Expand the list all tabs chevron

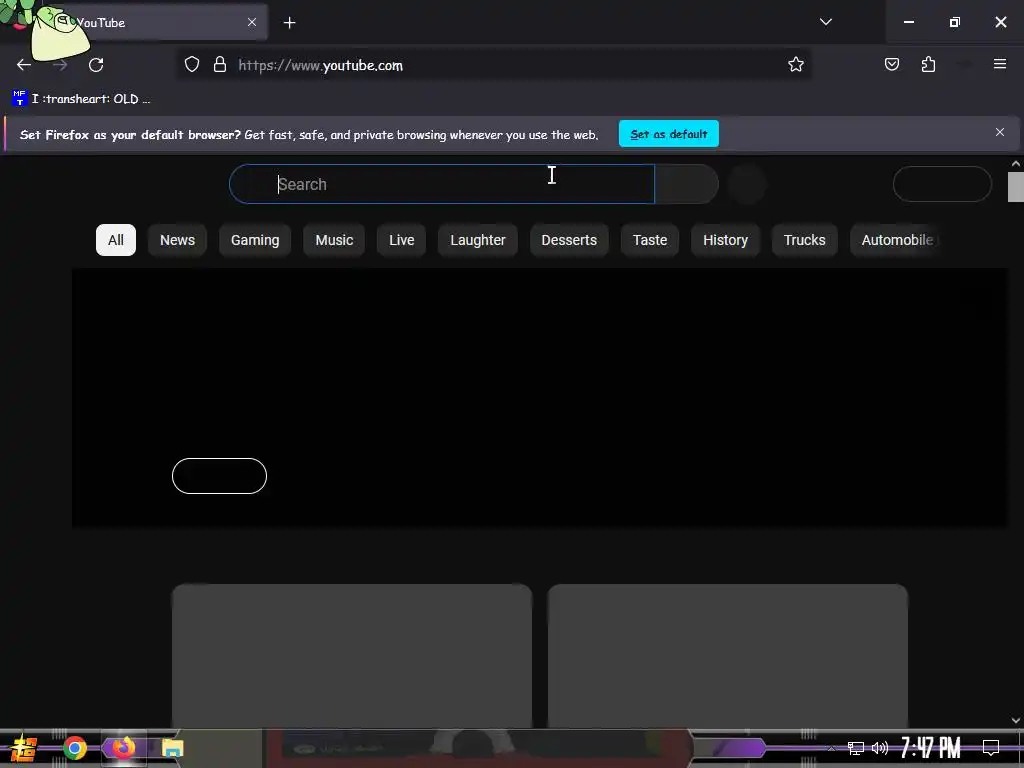pos(825,22)
